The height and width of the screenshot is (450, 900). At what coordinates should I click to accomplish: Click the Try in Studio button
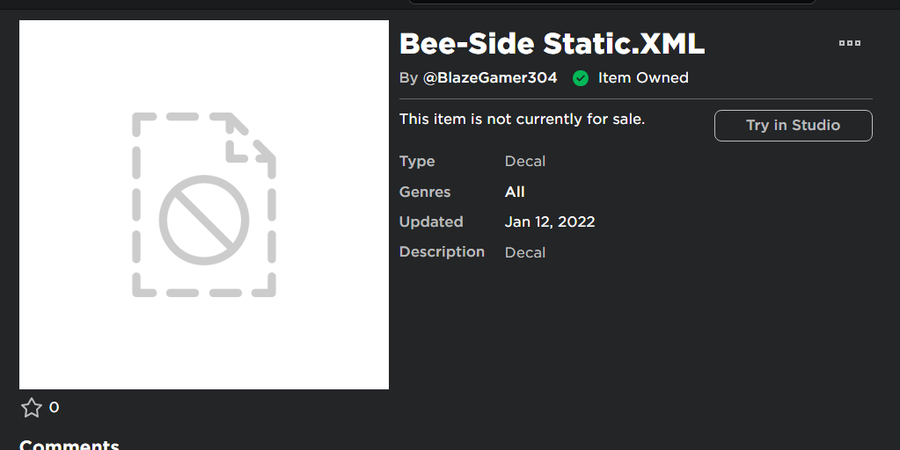pos(793,125)
